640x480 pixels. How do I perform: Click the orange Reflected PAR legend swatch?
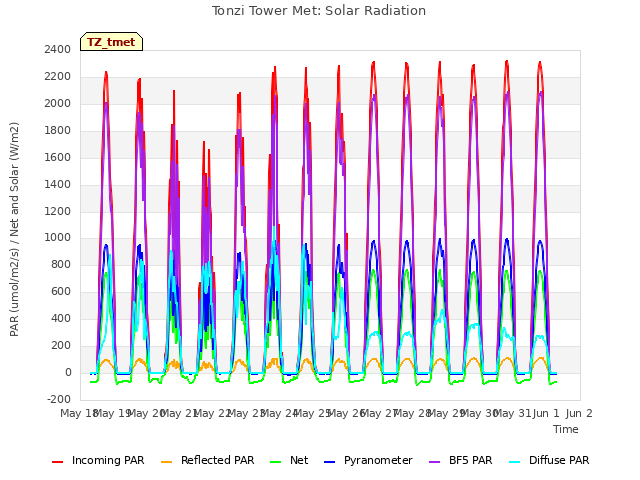click(x=167, y=462)
